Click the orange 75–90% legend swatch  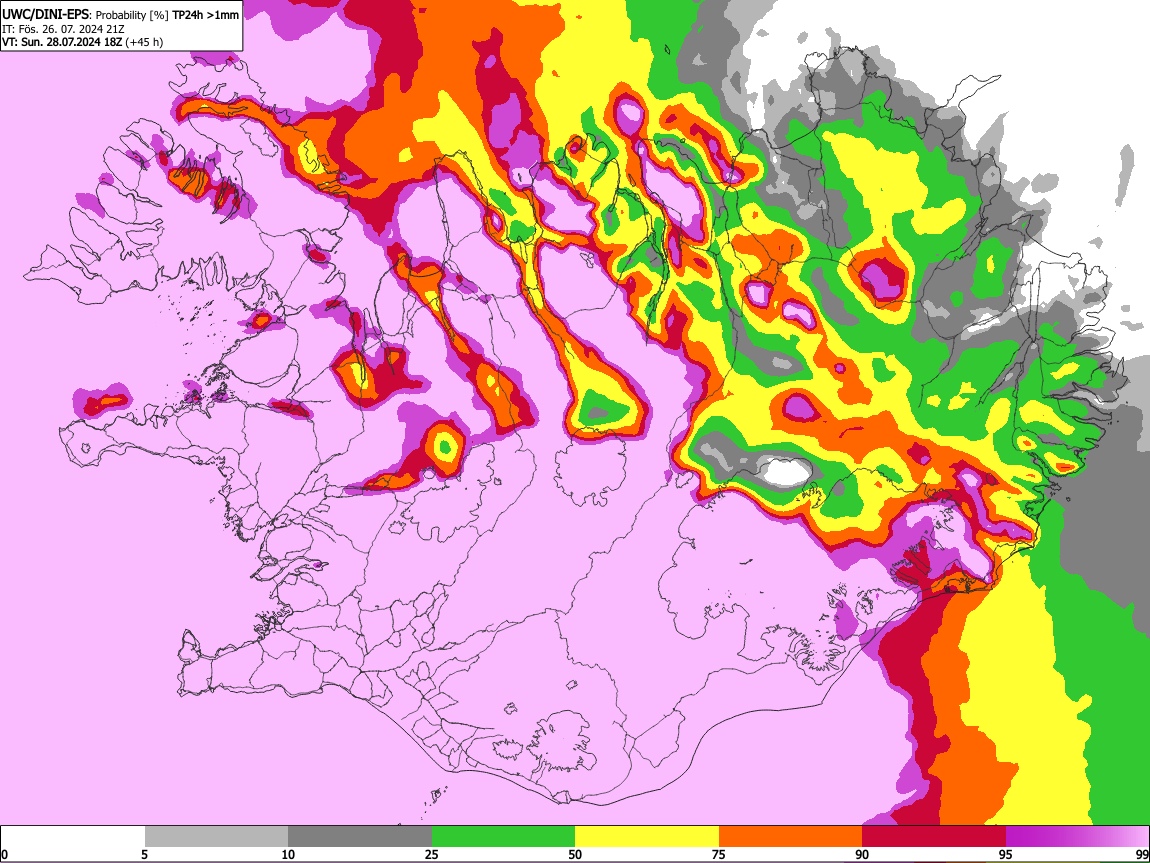click(x=791, y=836)
